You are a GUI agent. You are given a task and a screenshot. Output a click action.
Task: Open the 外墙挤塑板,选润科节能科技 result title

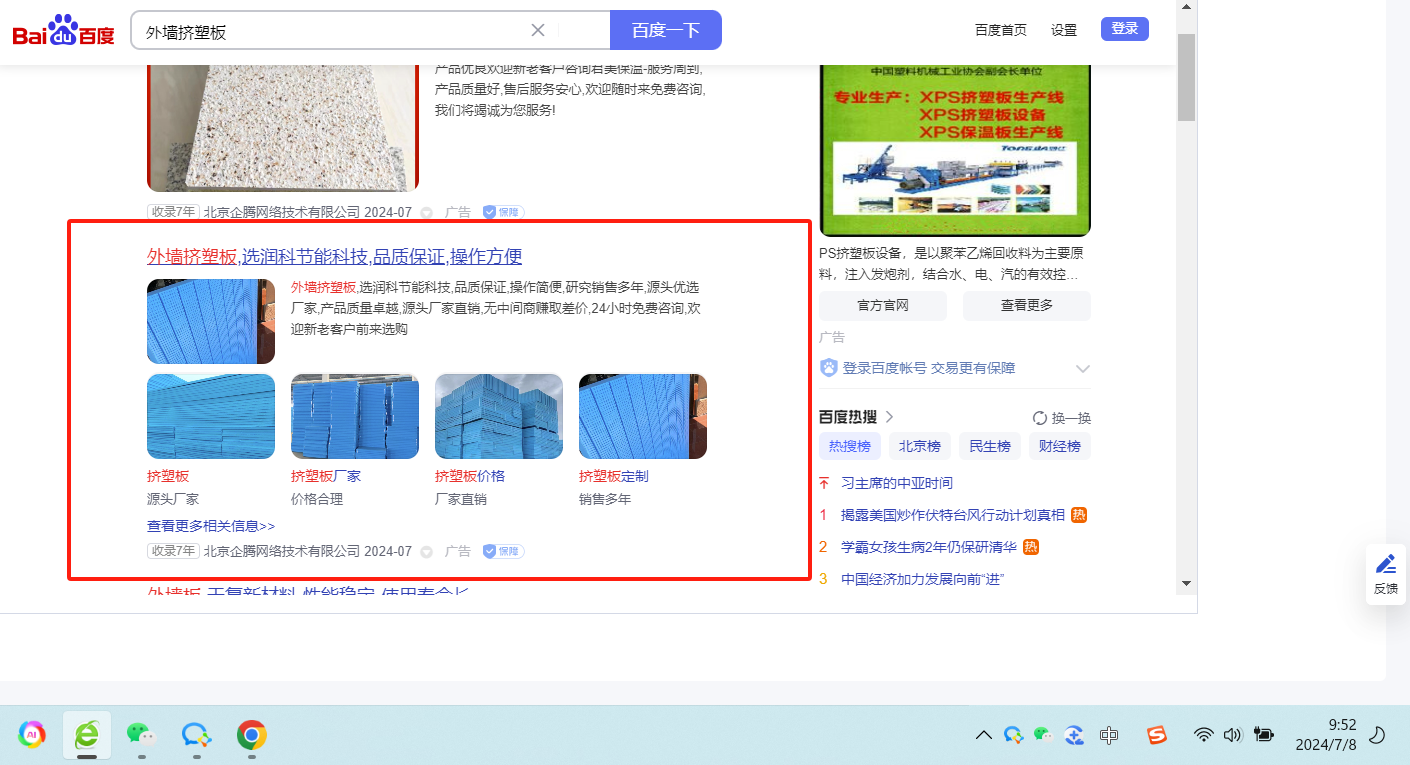pos(335,256)
